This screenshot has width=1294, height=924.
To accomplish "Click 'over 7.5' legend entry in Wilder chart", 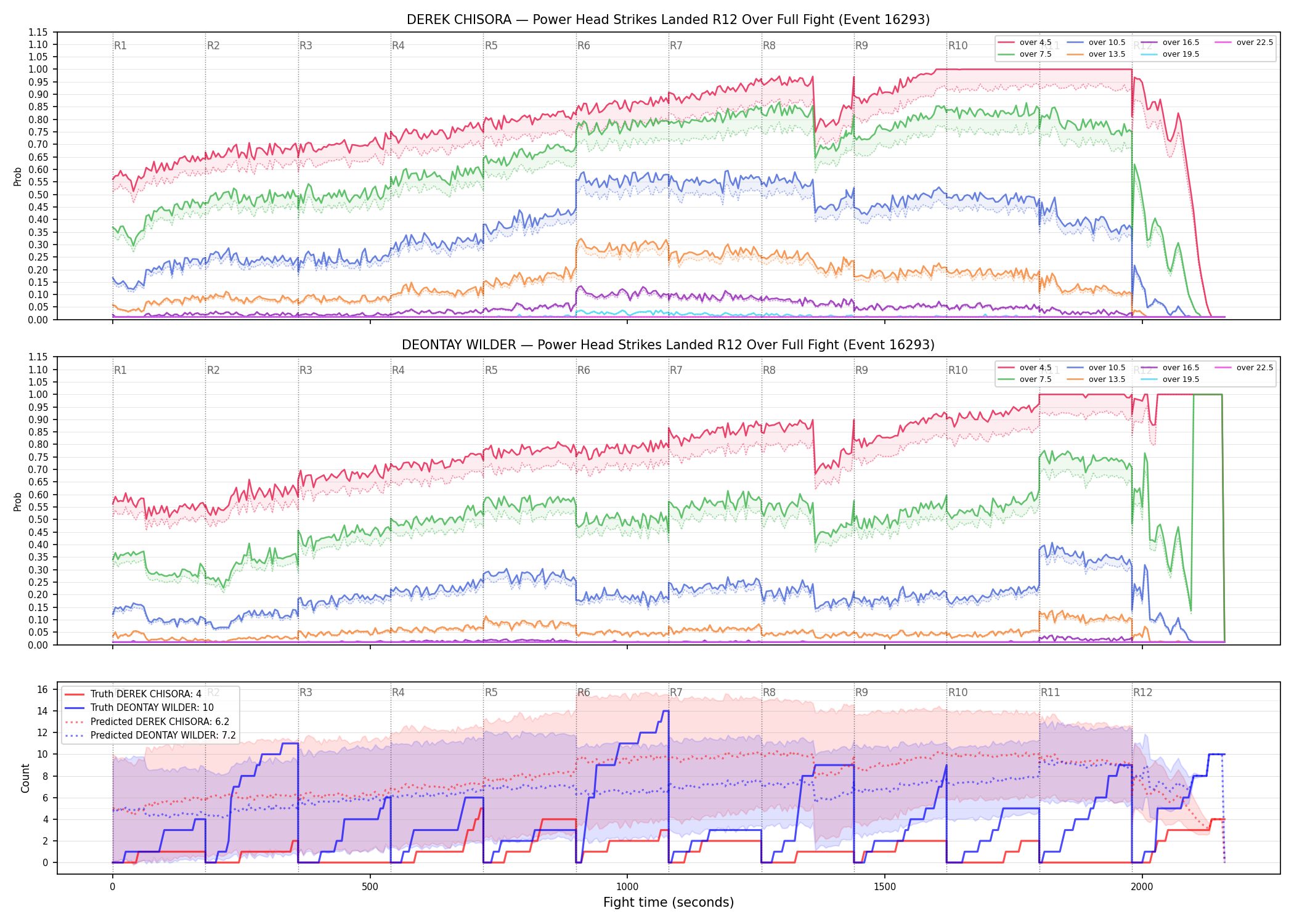I will pyautogui.click(x=1025, y=379).
